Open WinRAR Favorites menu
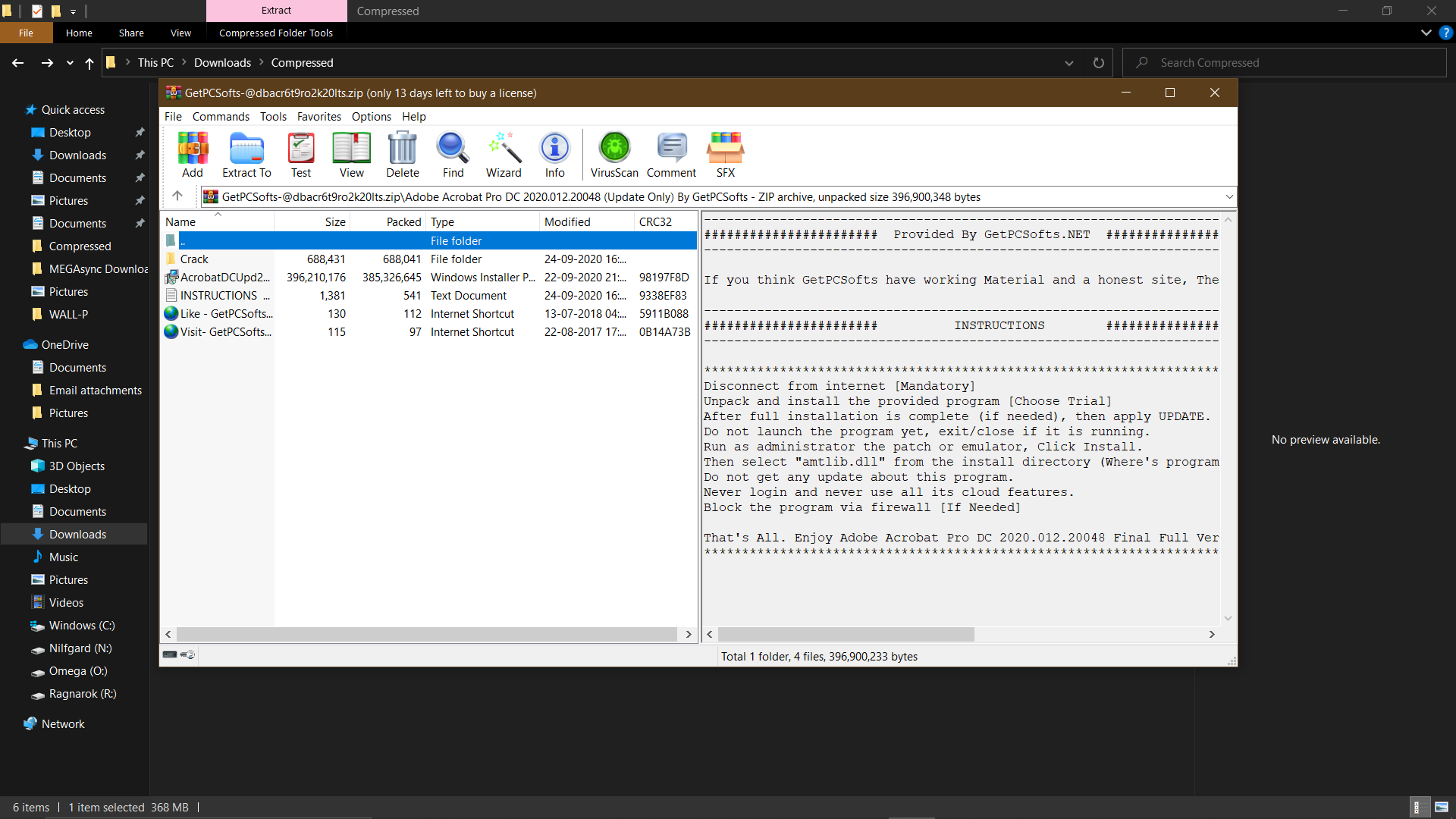The height and width of the screenshot is (819, 1456). (319, 116)
